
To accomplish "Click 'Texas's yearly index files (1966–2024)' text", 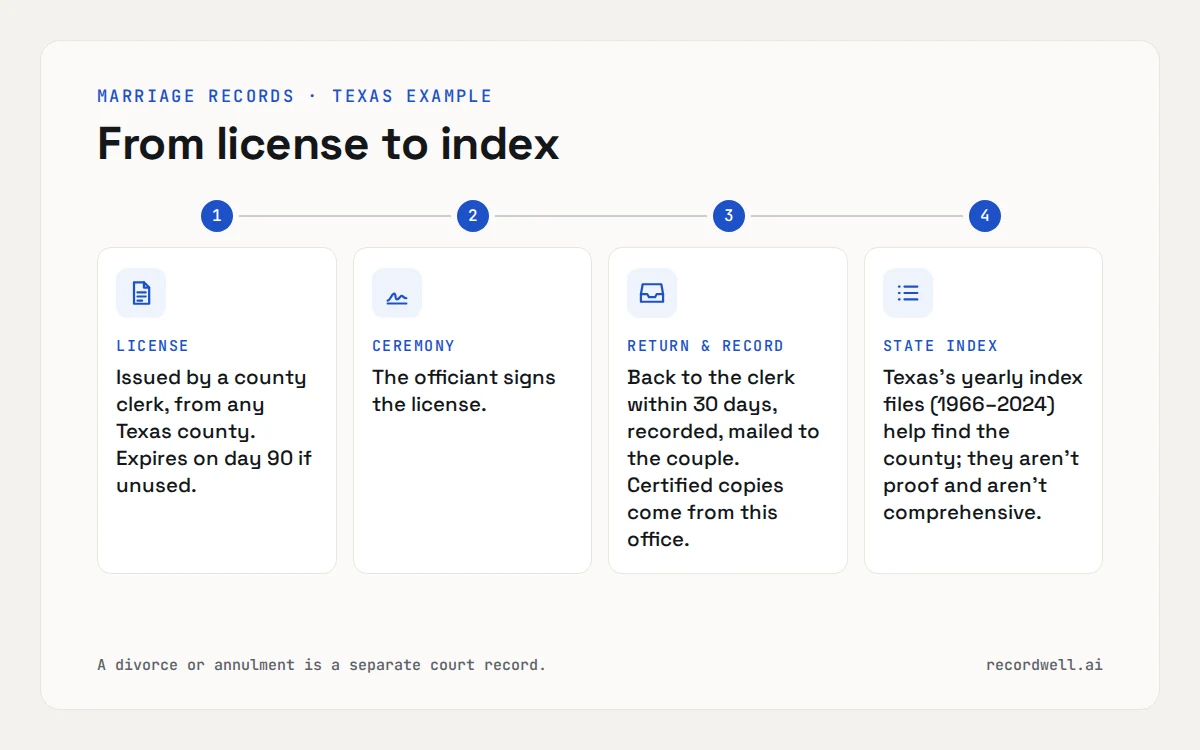I will coord(983,445).
